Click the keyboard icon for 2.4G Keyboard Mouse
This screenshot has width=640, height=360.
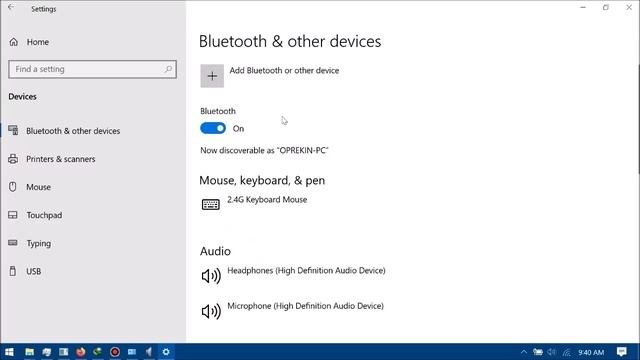[x=211, y=204]
